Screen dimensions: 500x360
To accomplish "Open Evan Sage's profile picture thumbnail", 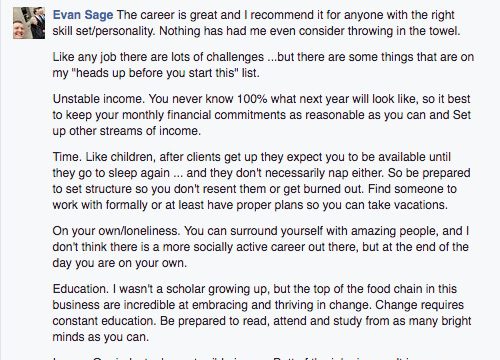I will 29,23.
